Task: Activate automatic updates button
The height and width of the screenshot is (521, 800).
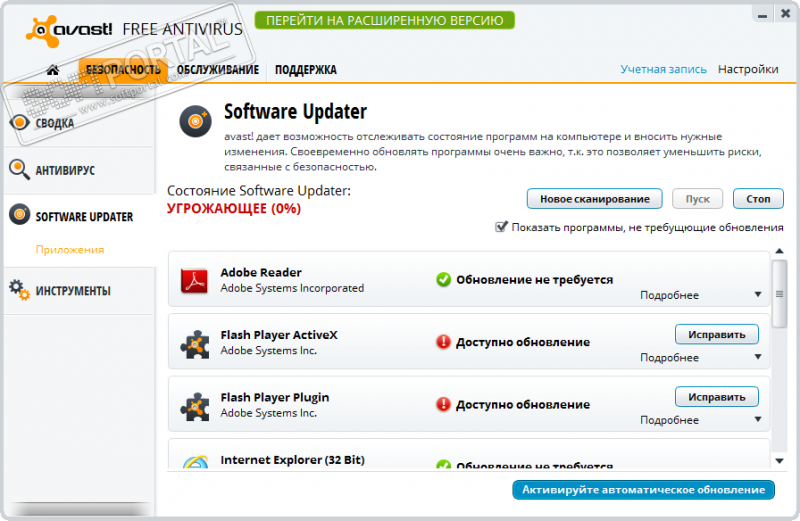Action: pyautogui.click(x=643, y=490)
